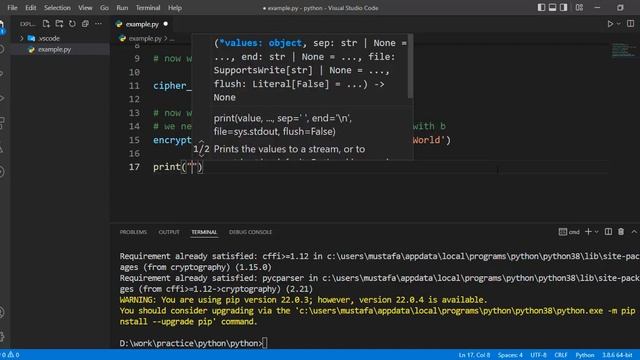Open the new terminal launch profile dropdown
640x360 pixels.
(596, 232)
